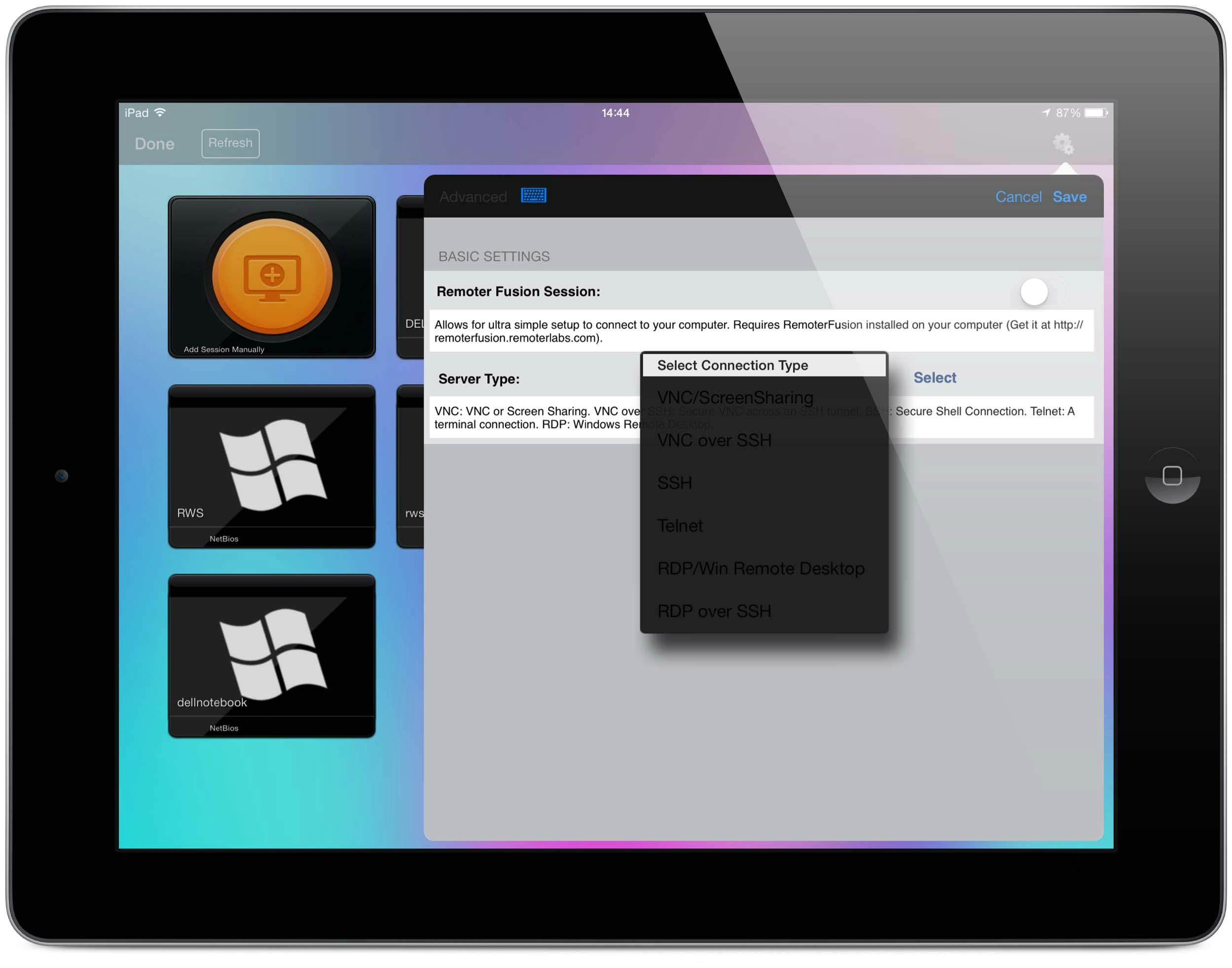Select SSH from connection type list

click(675, 483)
